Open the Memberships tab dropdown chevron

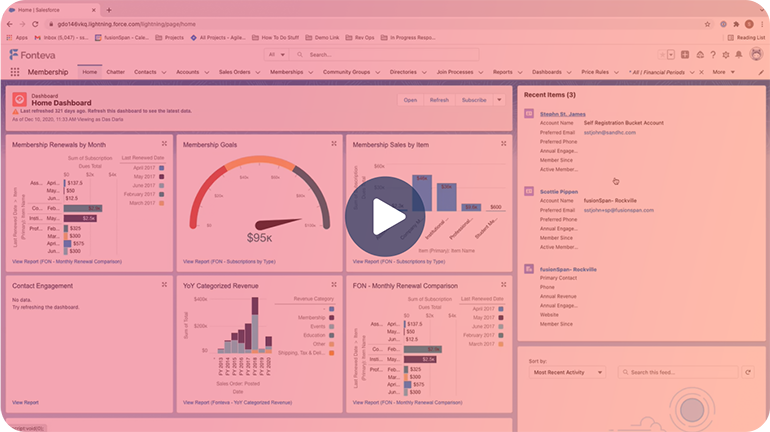tap(310, 72)
